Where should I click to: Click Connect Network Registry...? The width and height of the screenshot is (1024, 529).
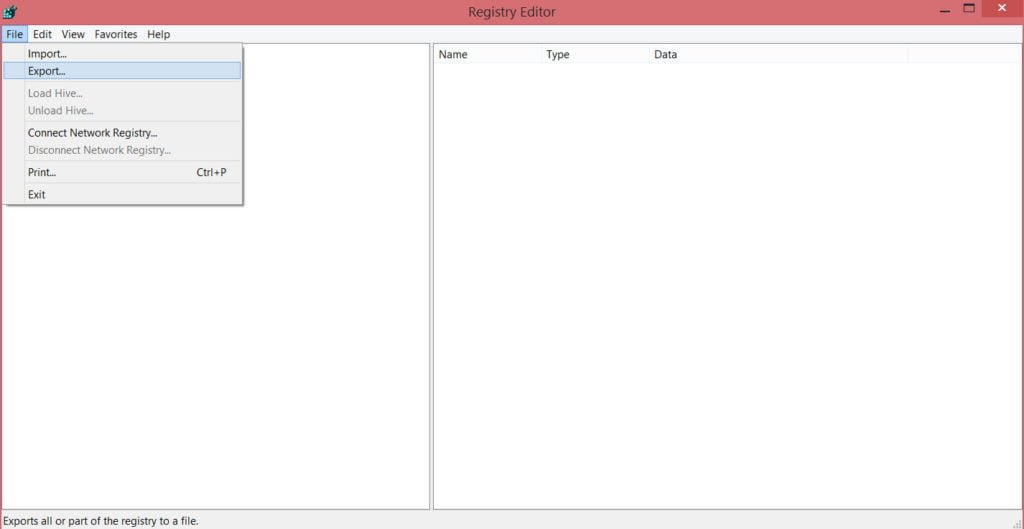tap(122, 133)
